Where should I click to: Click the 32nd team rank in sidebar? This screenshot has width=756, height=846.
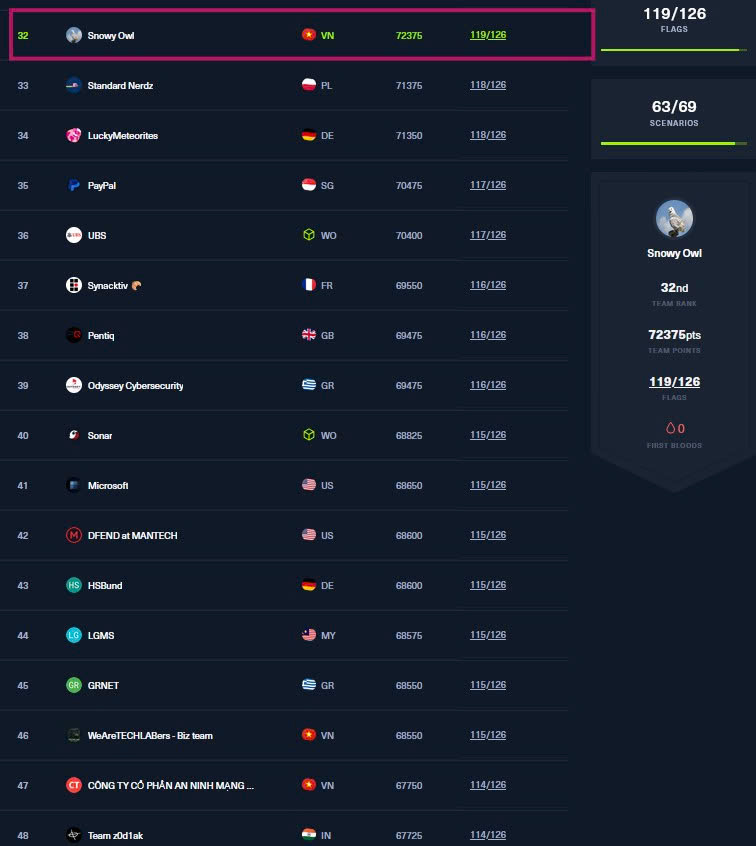(x=675, y=288)
